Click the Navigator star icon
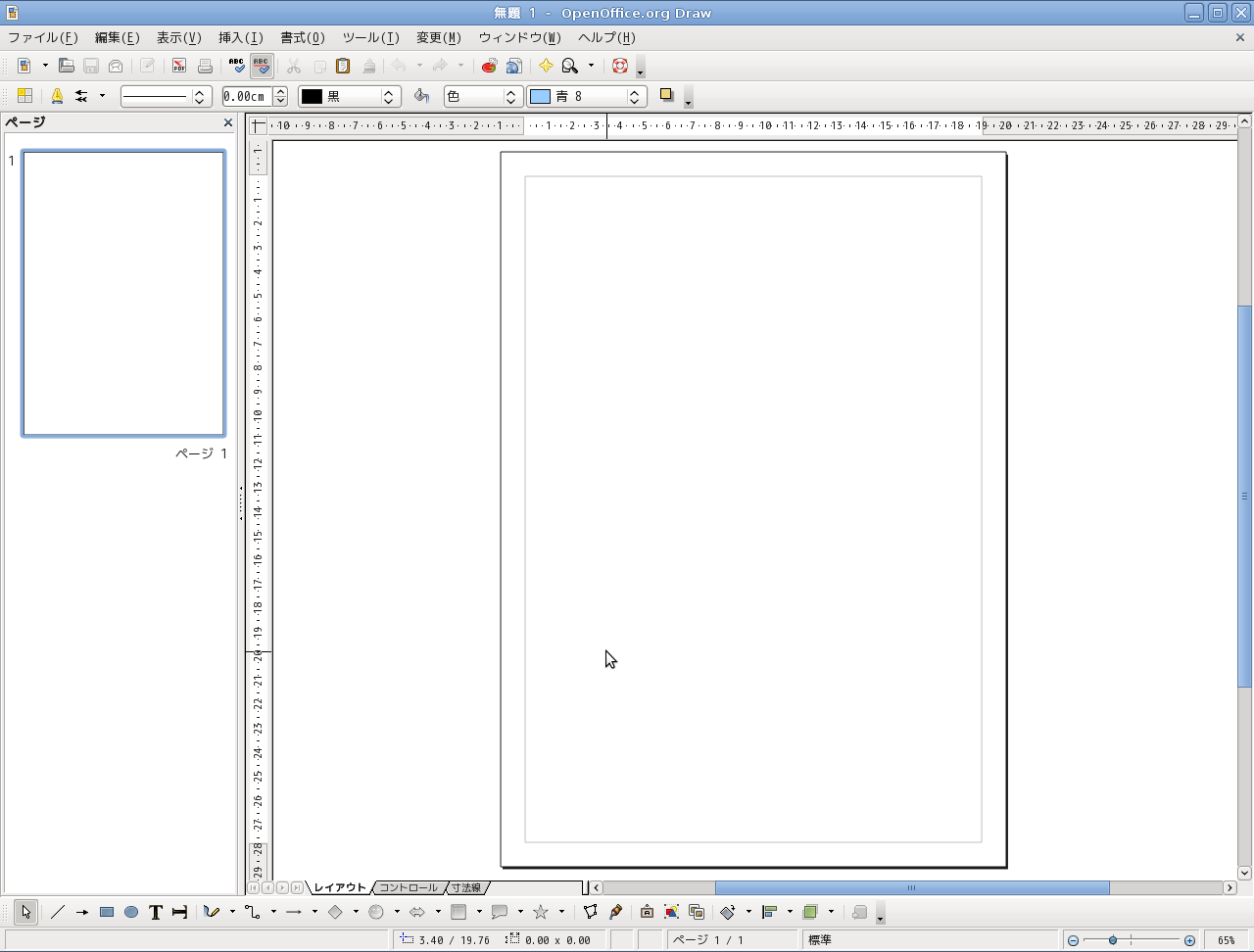1254x952 pixels. 546,66
